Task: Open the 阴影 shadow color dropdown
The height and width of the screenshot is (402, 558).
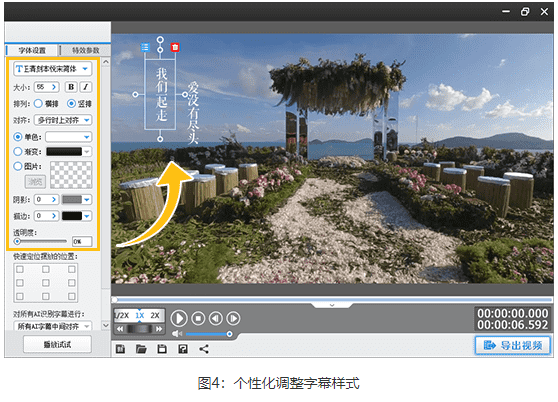Action: tap(87, 200)
